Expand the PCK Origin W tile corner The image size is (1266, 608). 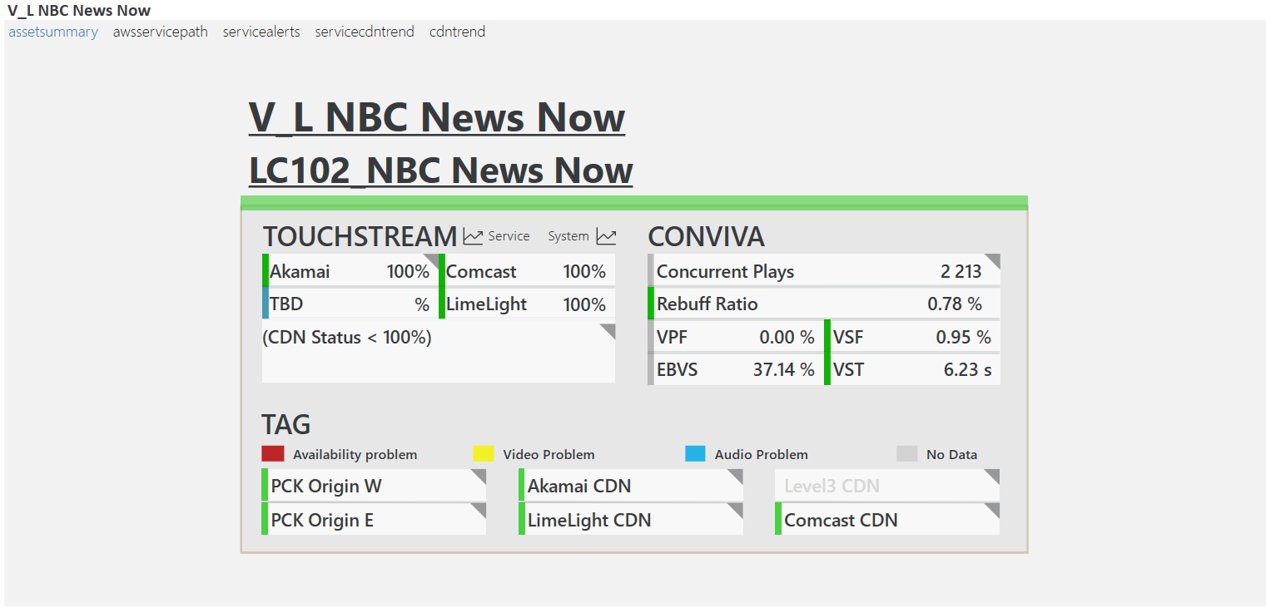[479, 477]
